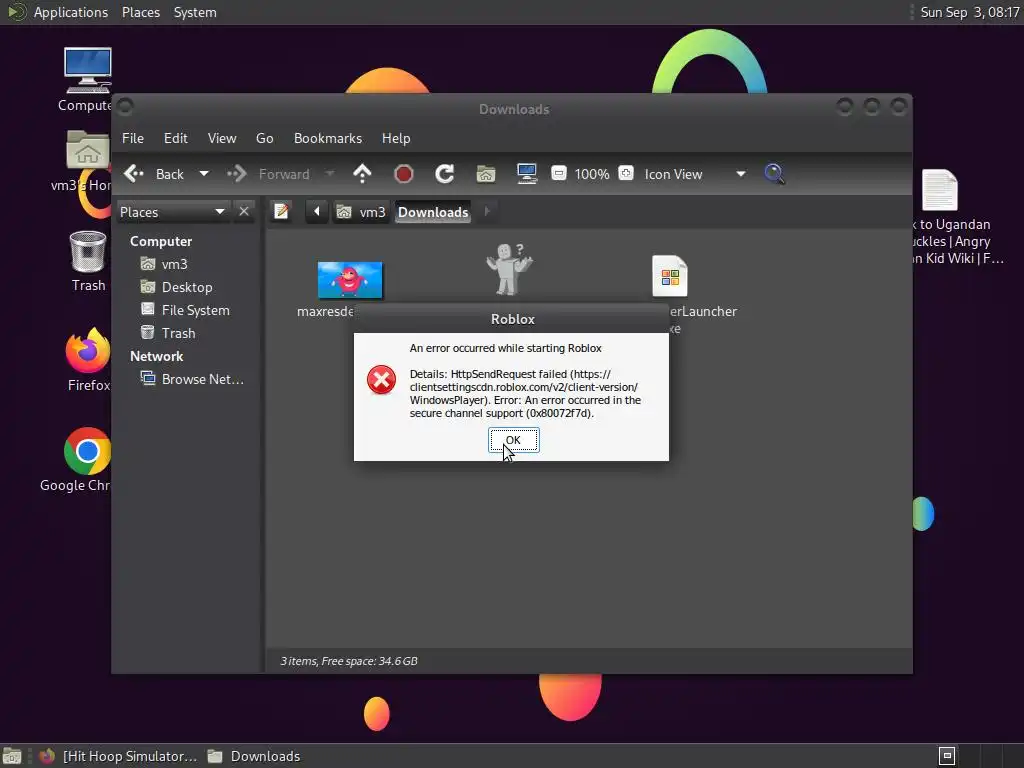This screenshot has height=768, width=1024.
Task: Open the File menu
Action: tap(133, 138)
